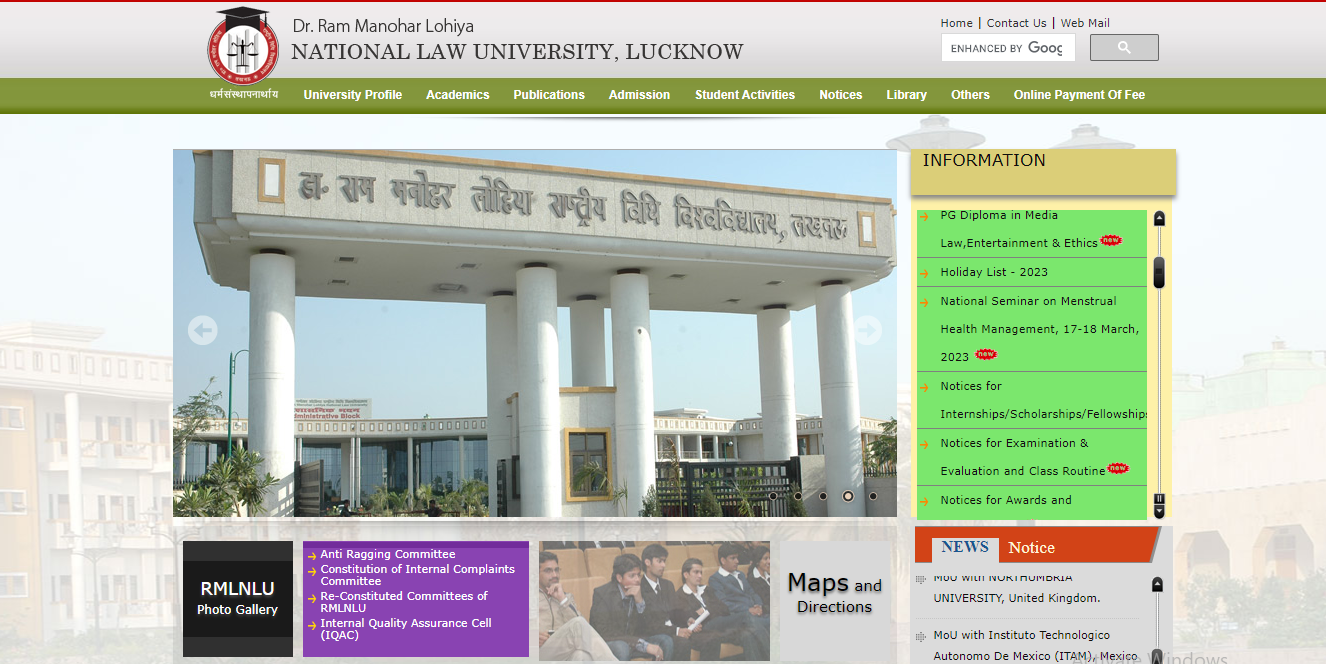1326x664 pixels.
Task: Click the Google search magnifier button
Action: (x=1124, y=48)
